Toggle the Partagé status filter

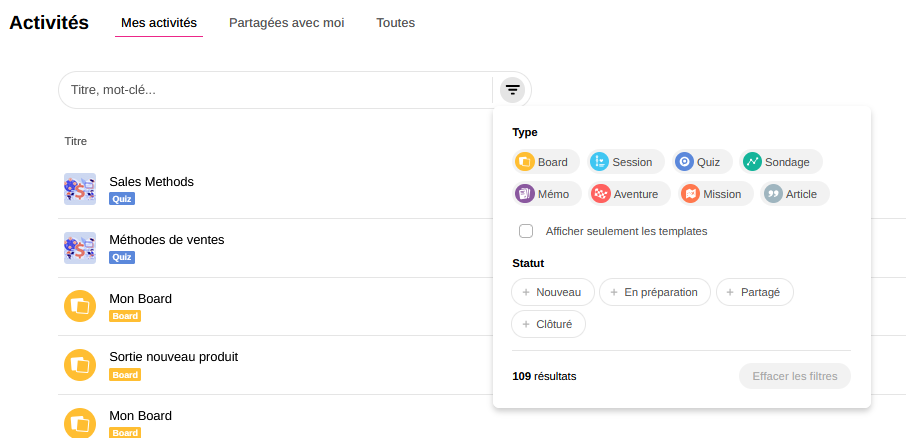click(x=754, y=292)
